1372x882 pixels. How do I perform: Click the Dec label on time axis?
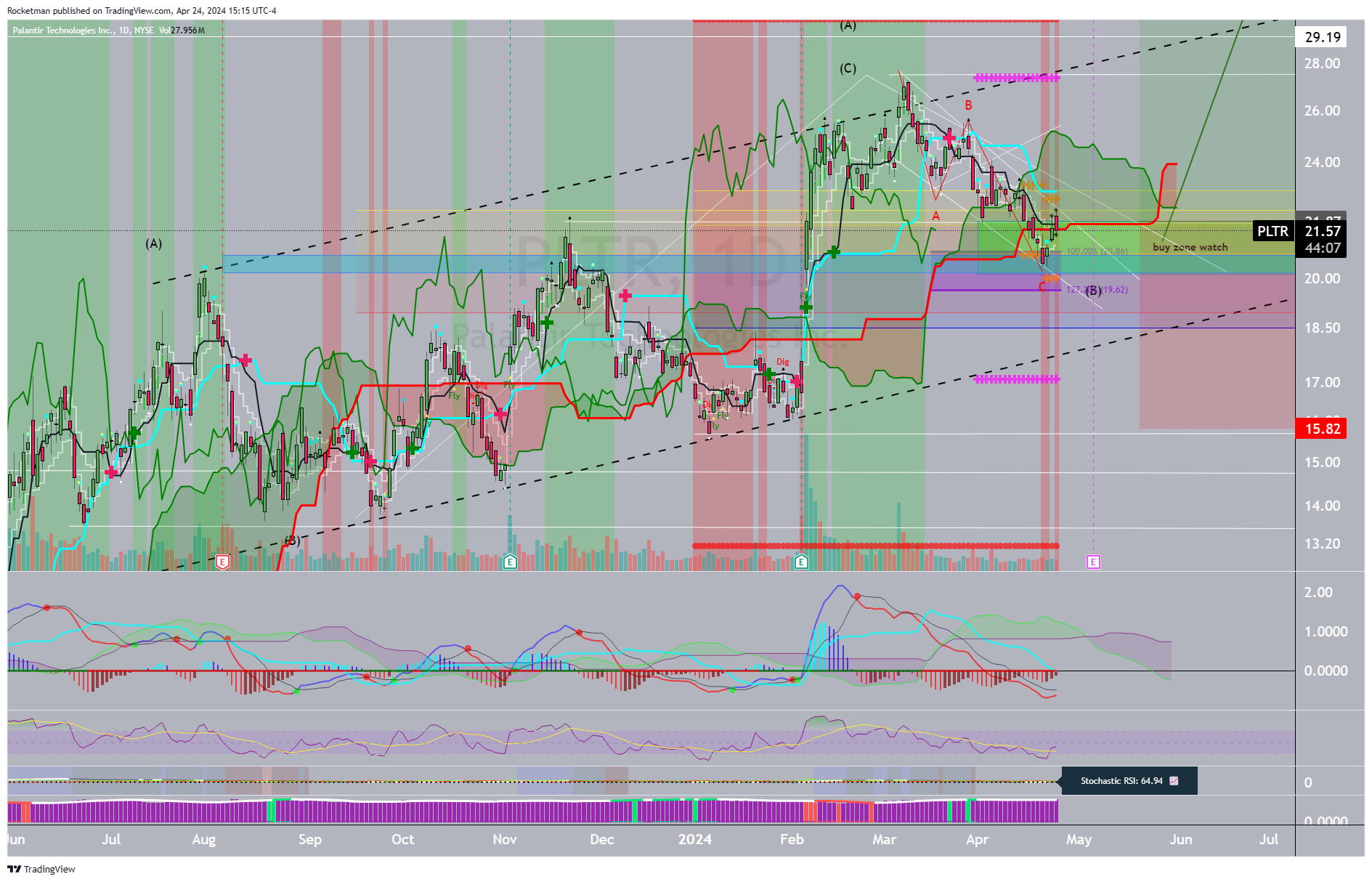click(602, 839)
